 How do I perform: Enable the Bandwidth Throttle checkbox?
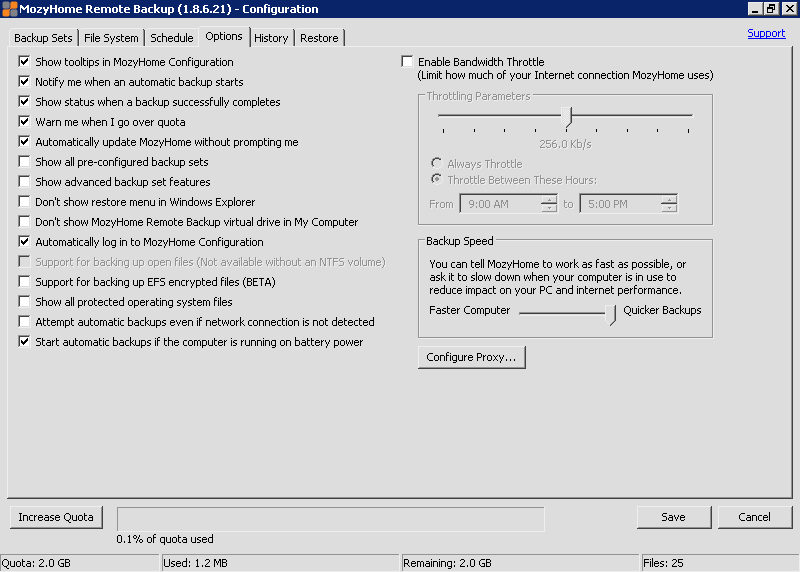point(407,62)
